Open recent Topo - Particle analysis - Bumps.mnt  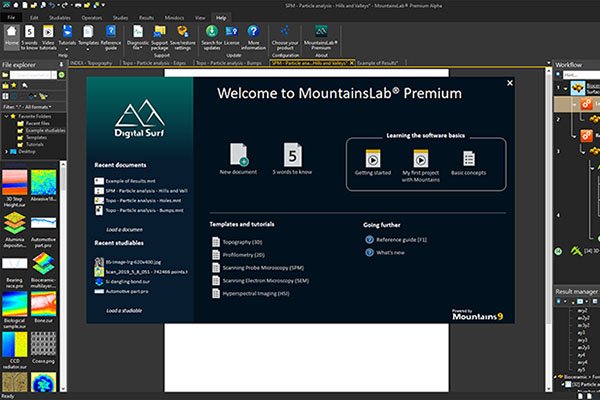[139, 210]
